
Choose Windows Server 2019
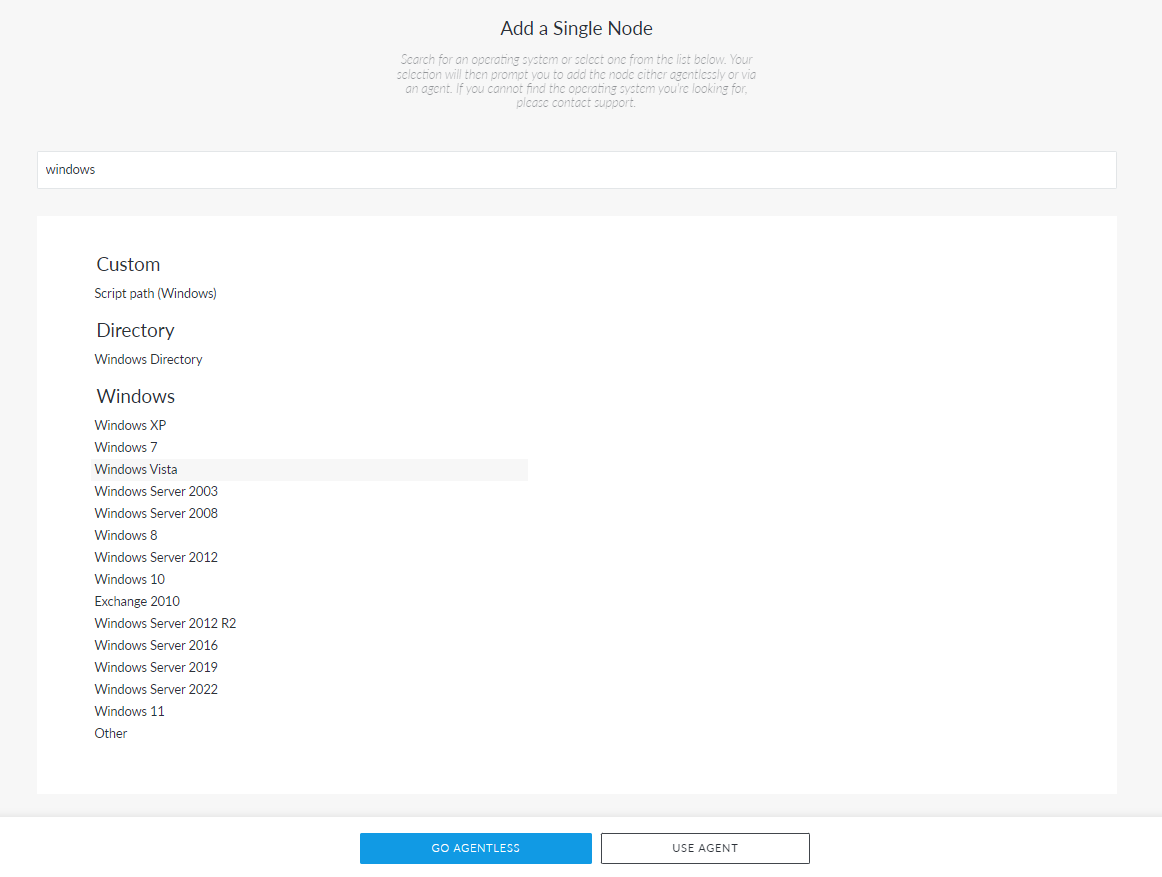click(x=156, y=667)
